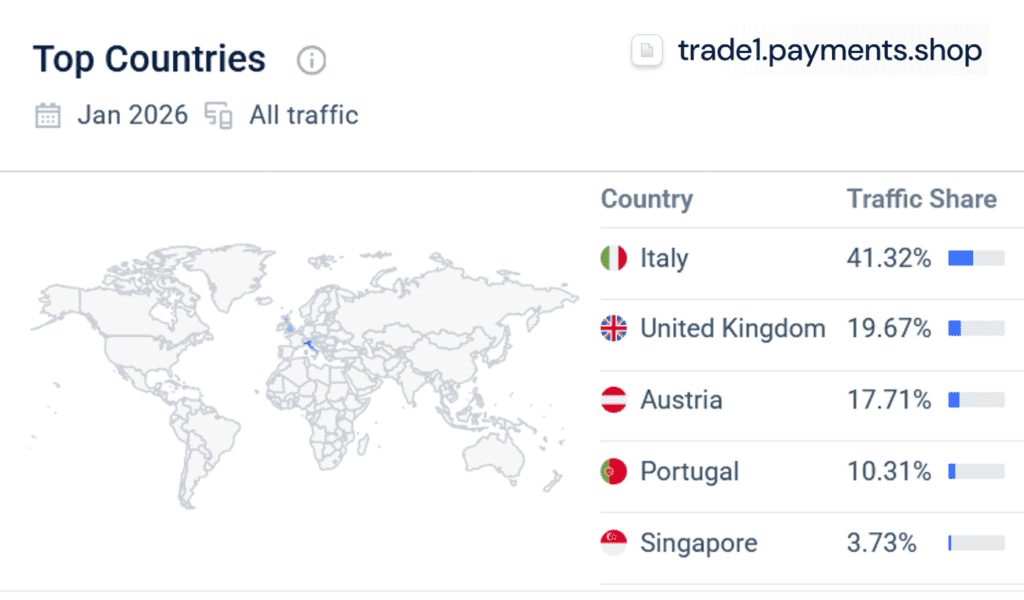Image resolution: width=1024 pixels, height=600 pixels.
Task: Open the Jan 2026 date selector
Action: coord(131,115)
